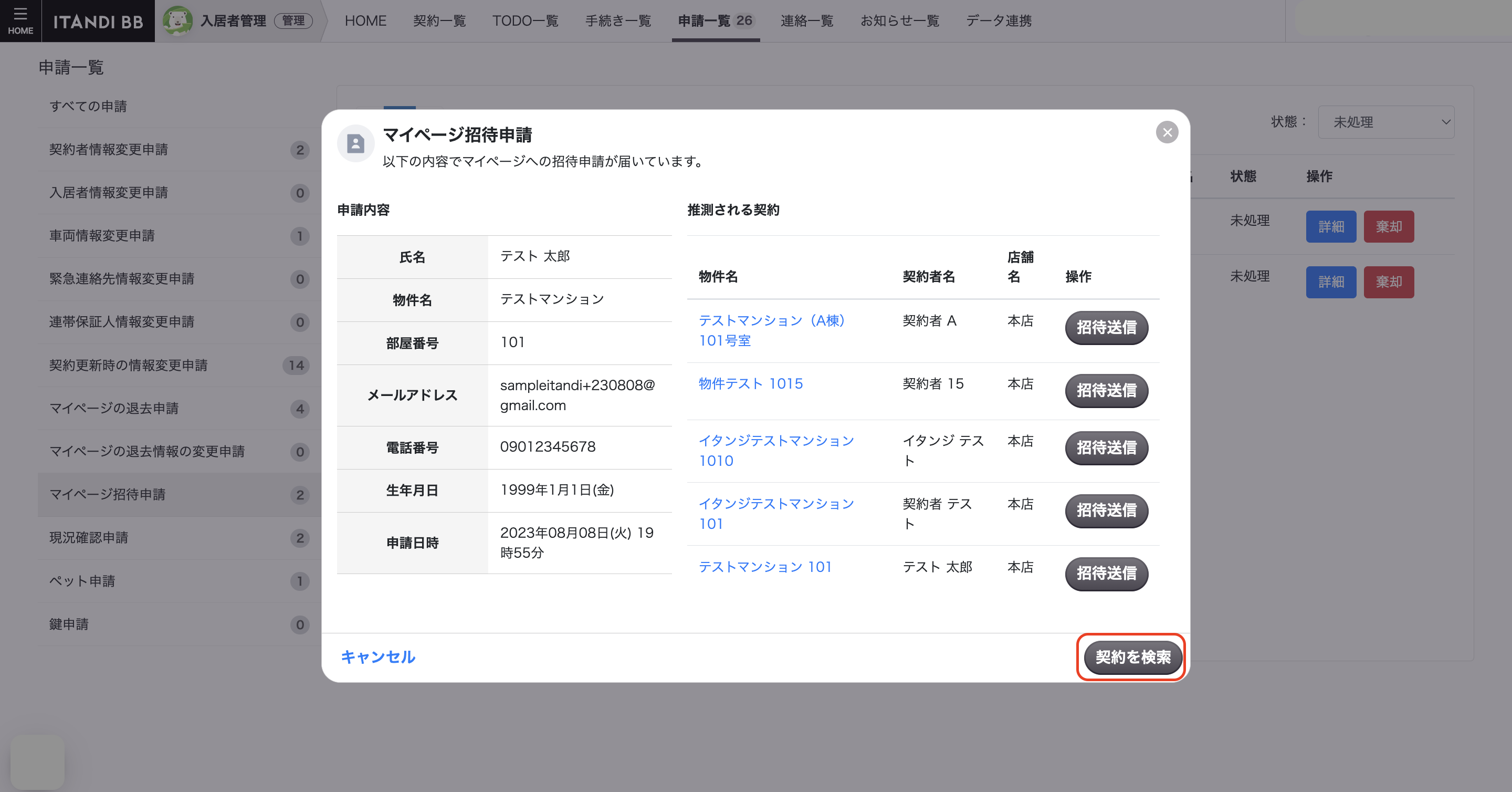Select 現況確認申請 in sidebar
The image size is (1512, 792).
click(179, 538)
